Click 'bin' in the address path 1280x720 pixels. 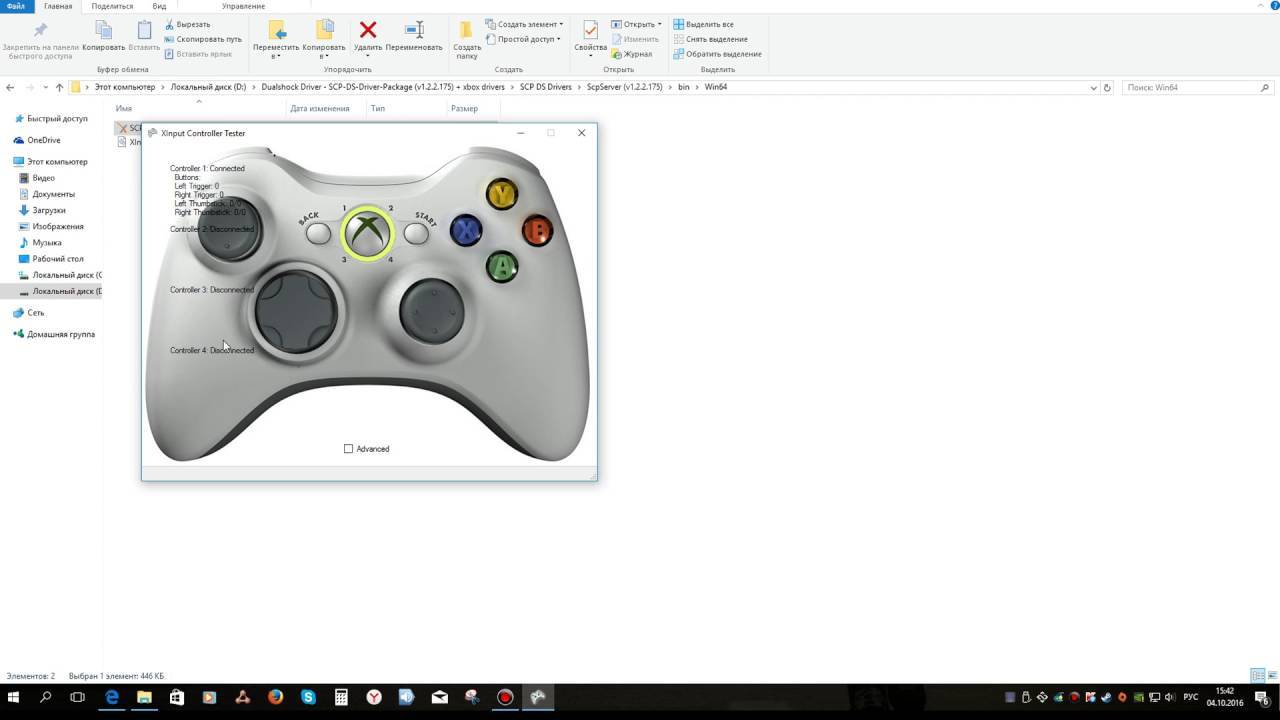[x=684, y=88]
